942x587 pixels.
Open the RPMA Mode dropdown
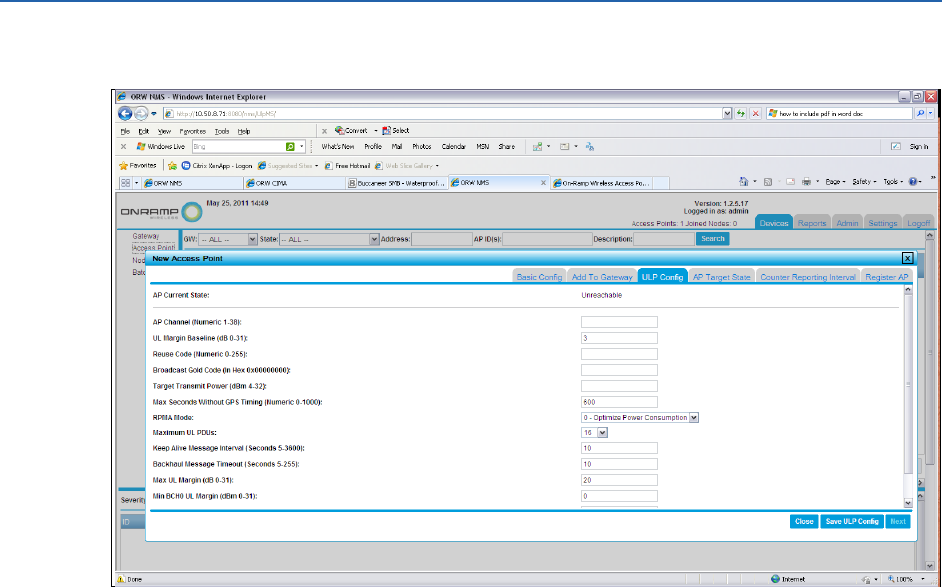coord(694,418)
